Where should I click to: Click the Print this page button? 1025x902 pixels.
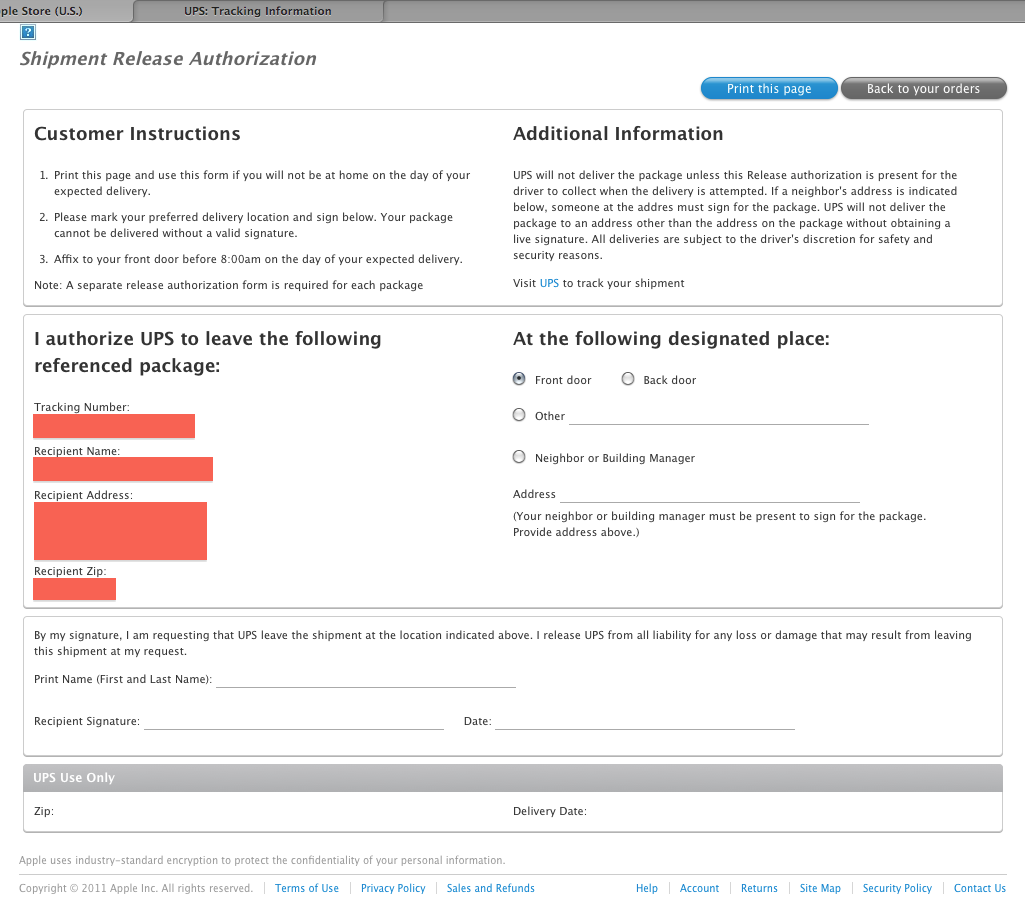coord(769,88)
